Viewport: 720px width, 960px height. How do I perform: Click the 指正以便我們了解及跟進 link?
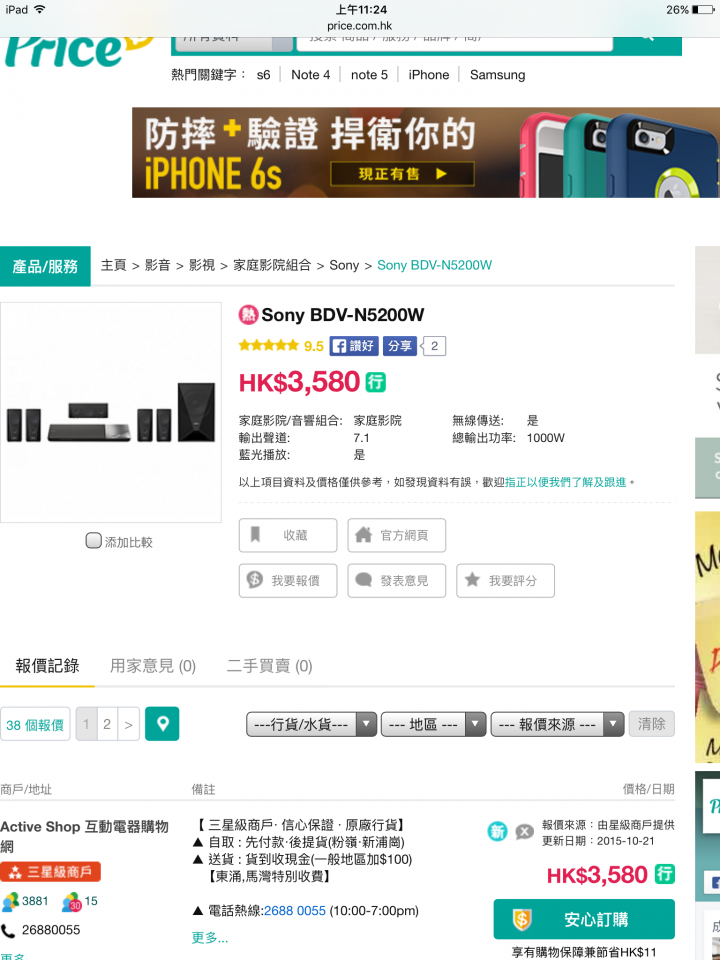[566, 482]
